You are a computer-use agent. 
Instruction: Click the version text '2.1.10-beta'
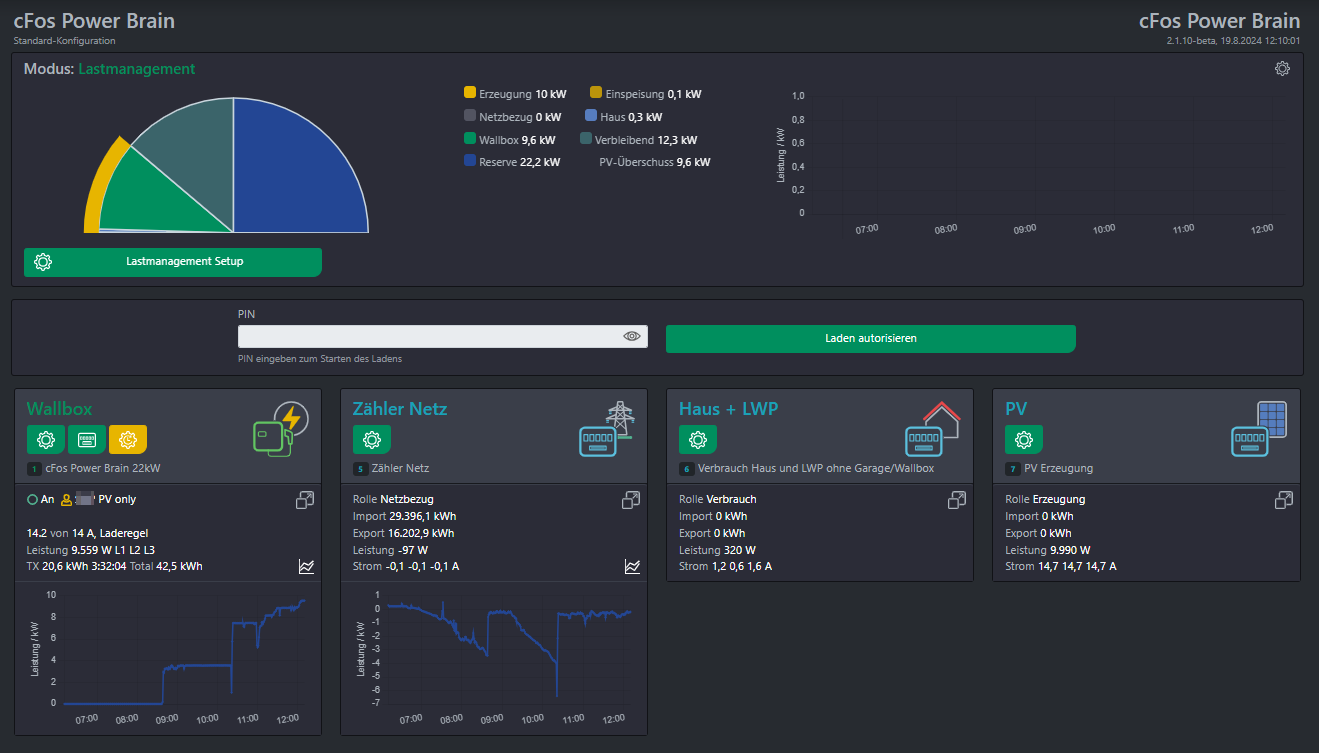pyautogui.click(x=1192, y=41)
